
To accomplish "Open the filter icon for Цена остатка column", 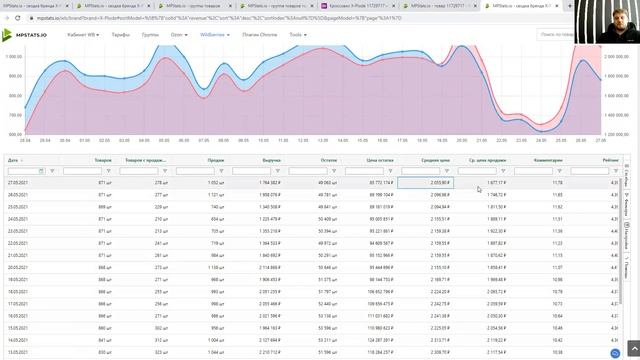I will [x=390, y=171].
